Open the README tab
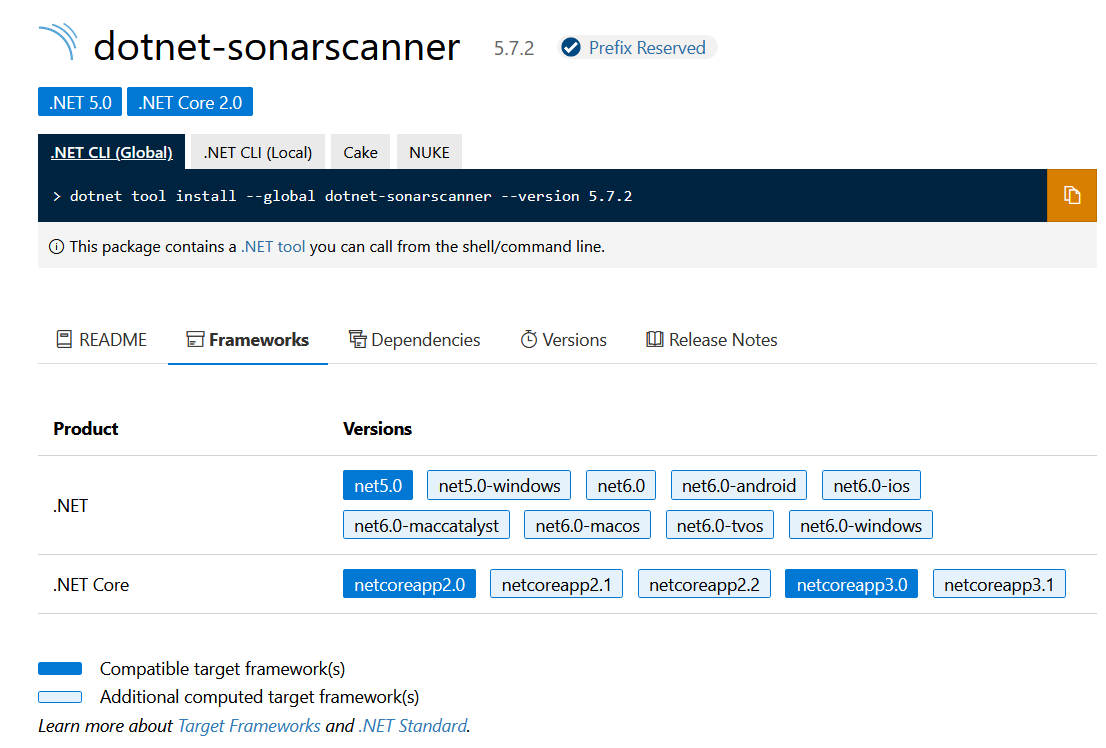Screen dimensions: 1106x748 point(102,339)
